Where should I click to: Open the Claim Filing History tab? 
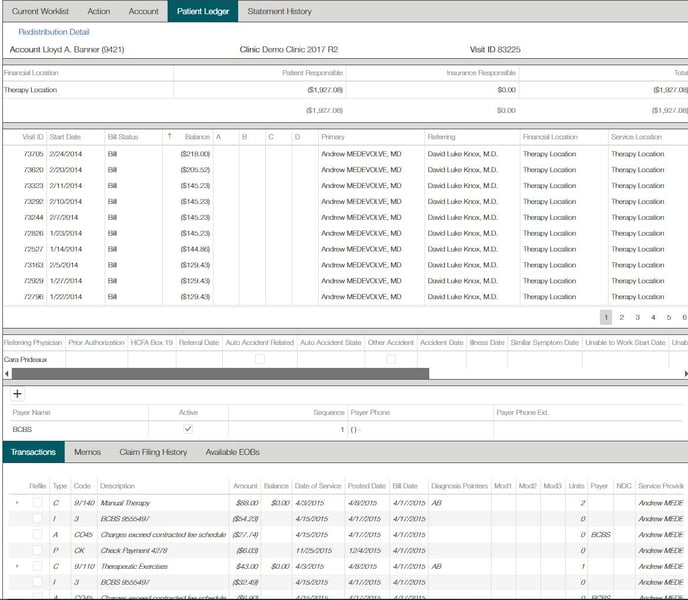pyautogui.click(x=153, y=452)
